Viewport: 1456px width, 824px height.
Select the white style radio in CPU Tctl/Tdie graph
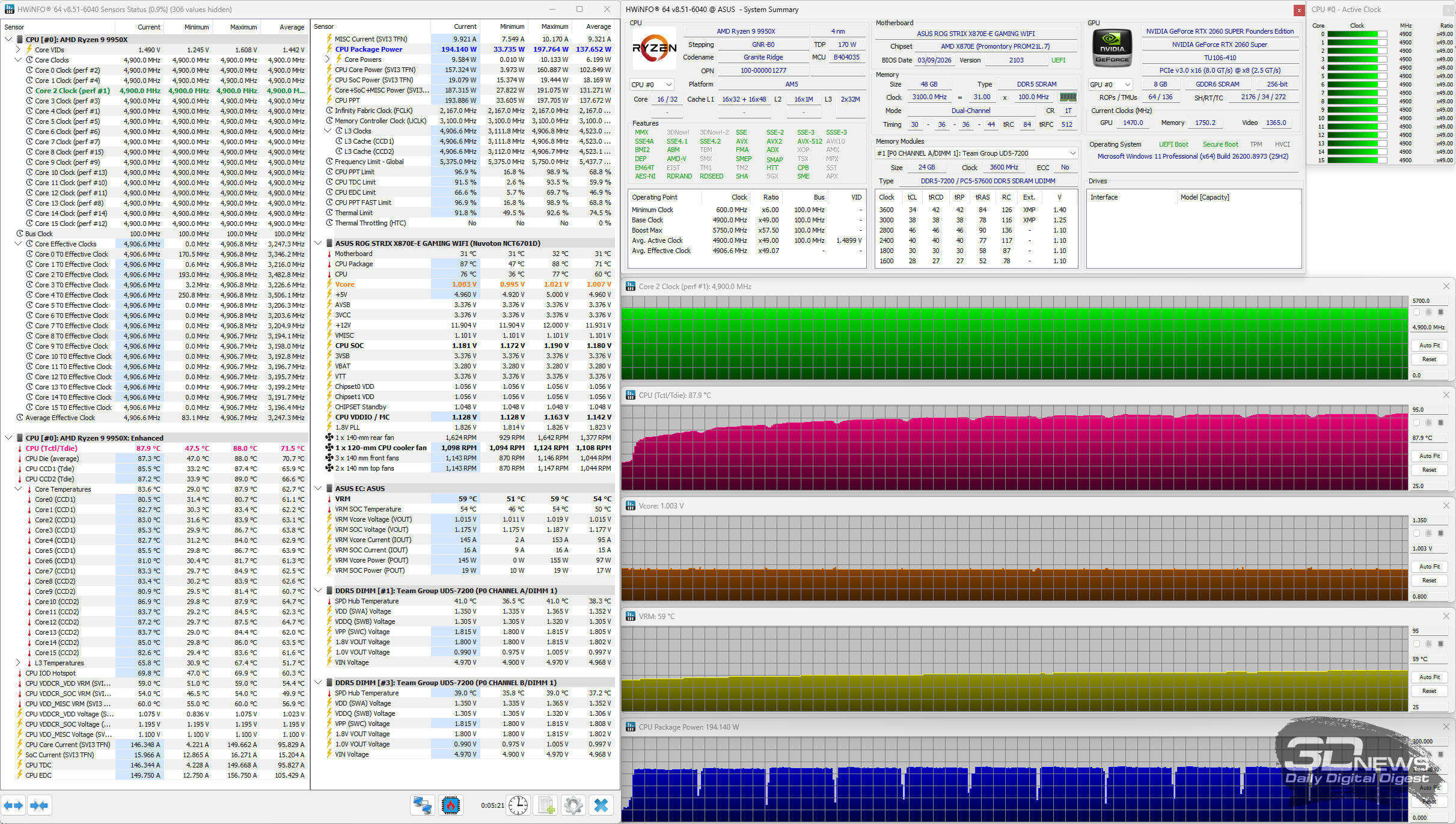point(1417,423)
